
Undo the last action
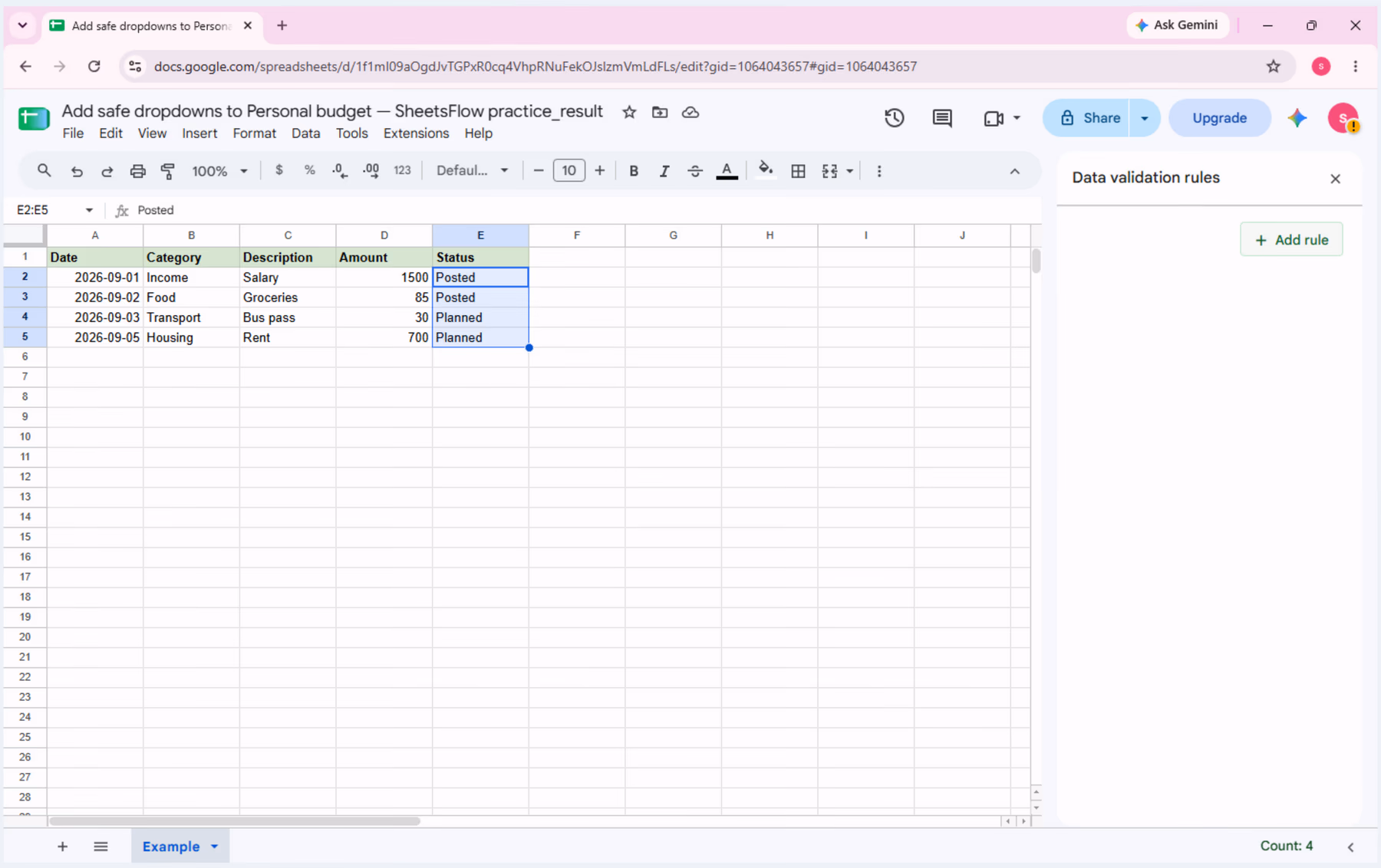tap(77, 171)
